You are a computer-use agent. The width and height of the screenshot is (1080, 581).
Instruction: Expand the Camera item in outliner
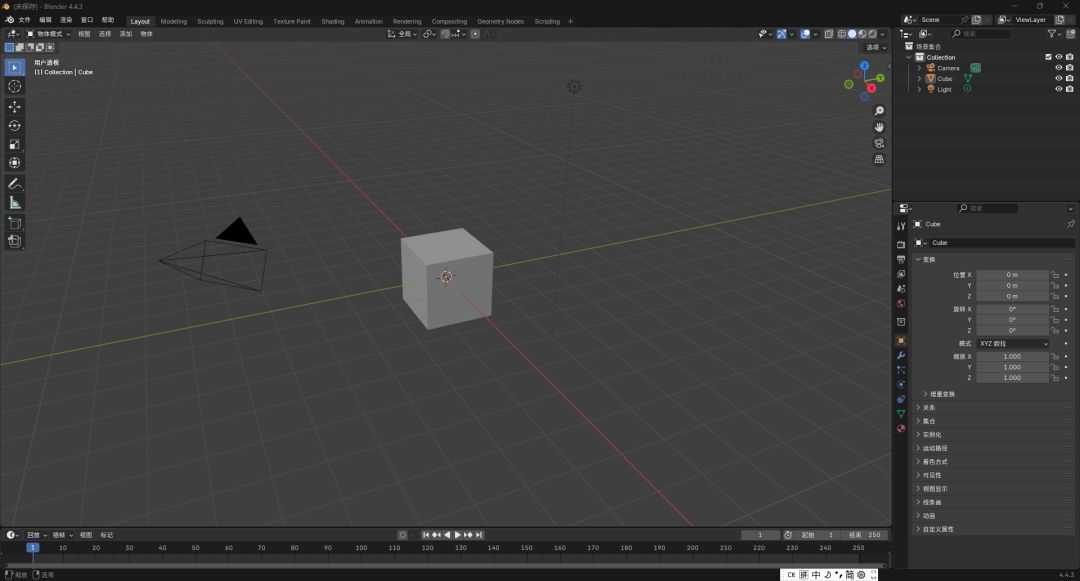(x=919, y=68)
